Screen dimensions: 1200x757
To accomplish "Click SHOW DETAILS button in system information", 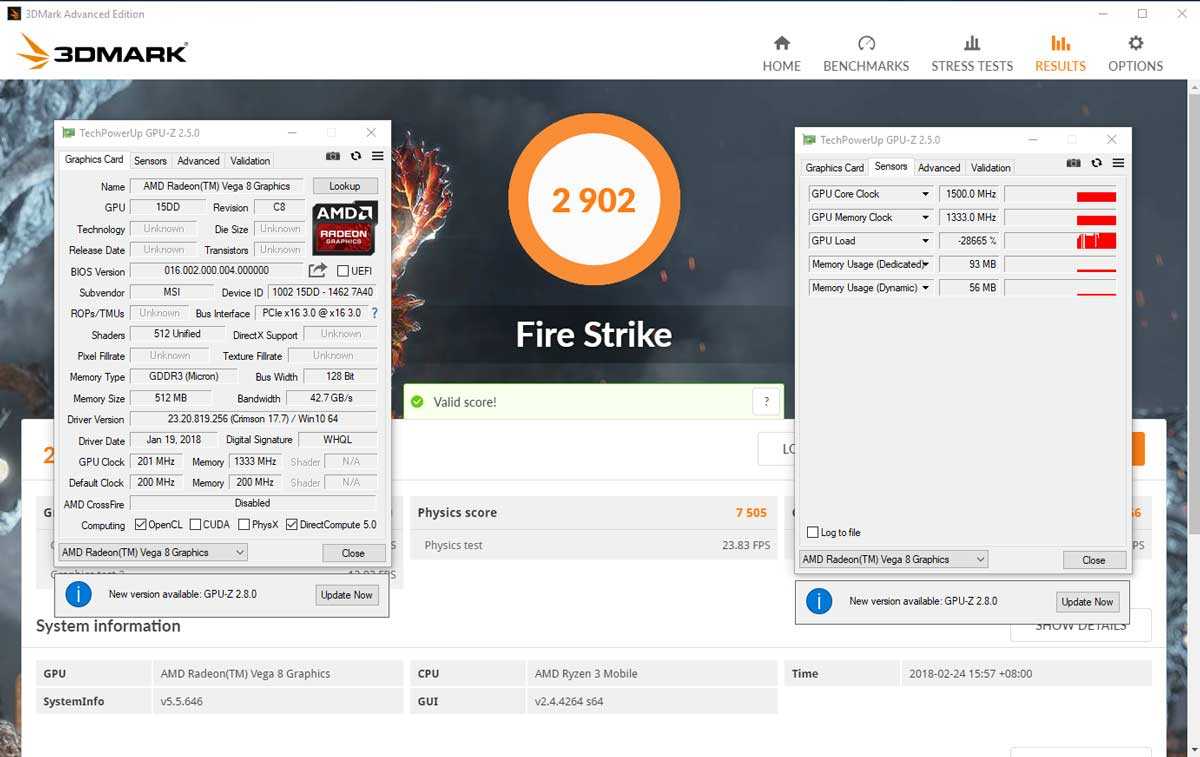I will [x=1080, y=625].
